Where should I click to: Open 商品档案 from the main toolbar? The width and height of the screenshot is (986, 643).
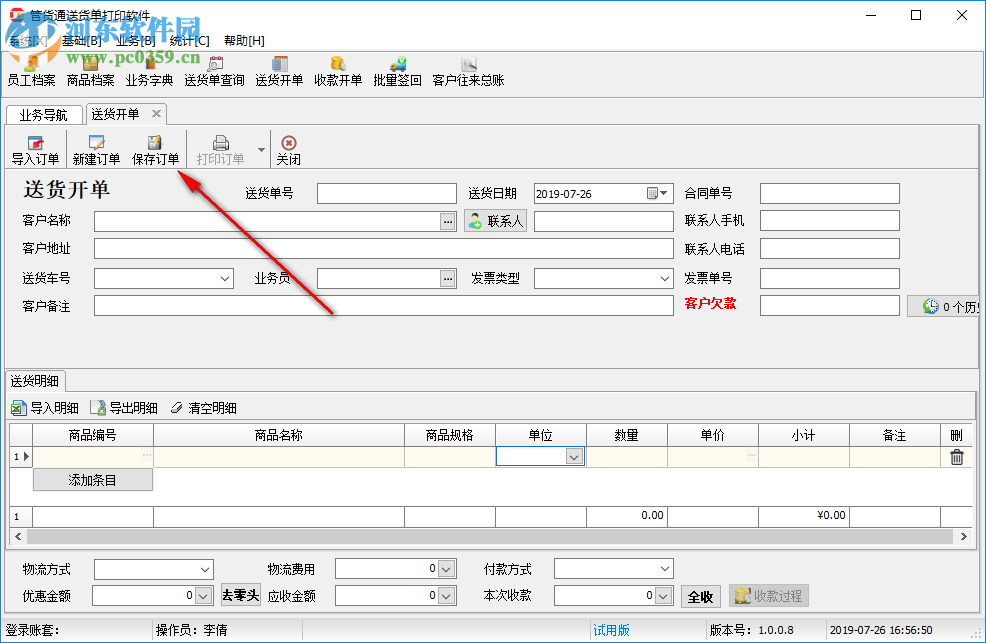(x=91, y=72)
